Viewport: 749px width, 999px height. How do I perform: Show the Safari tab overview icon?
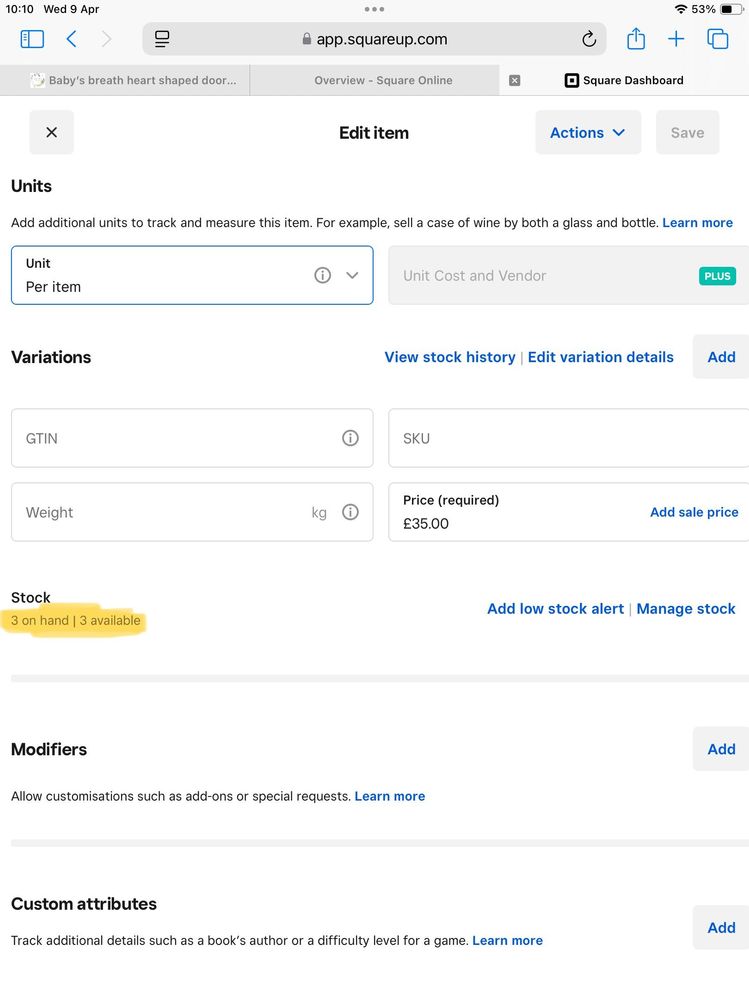(717, 39)
